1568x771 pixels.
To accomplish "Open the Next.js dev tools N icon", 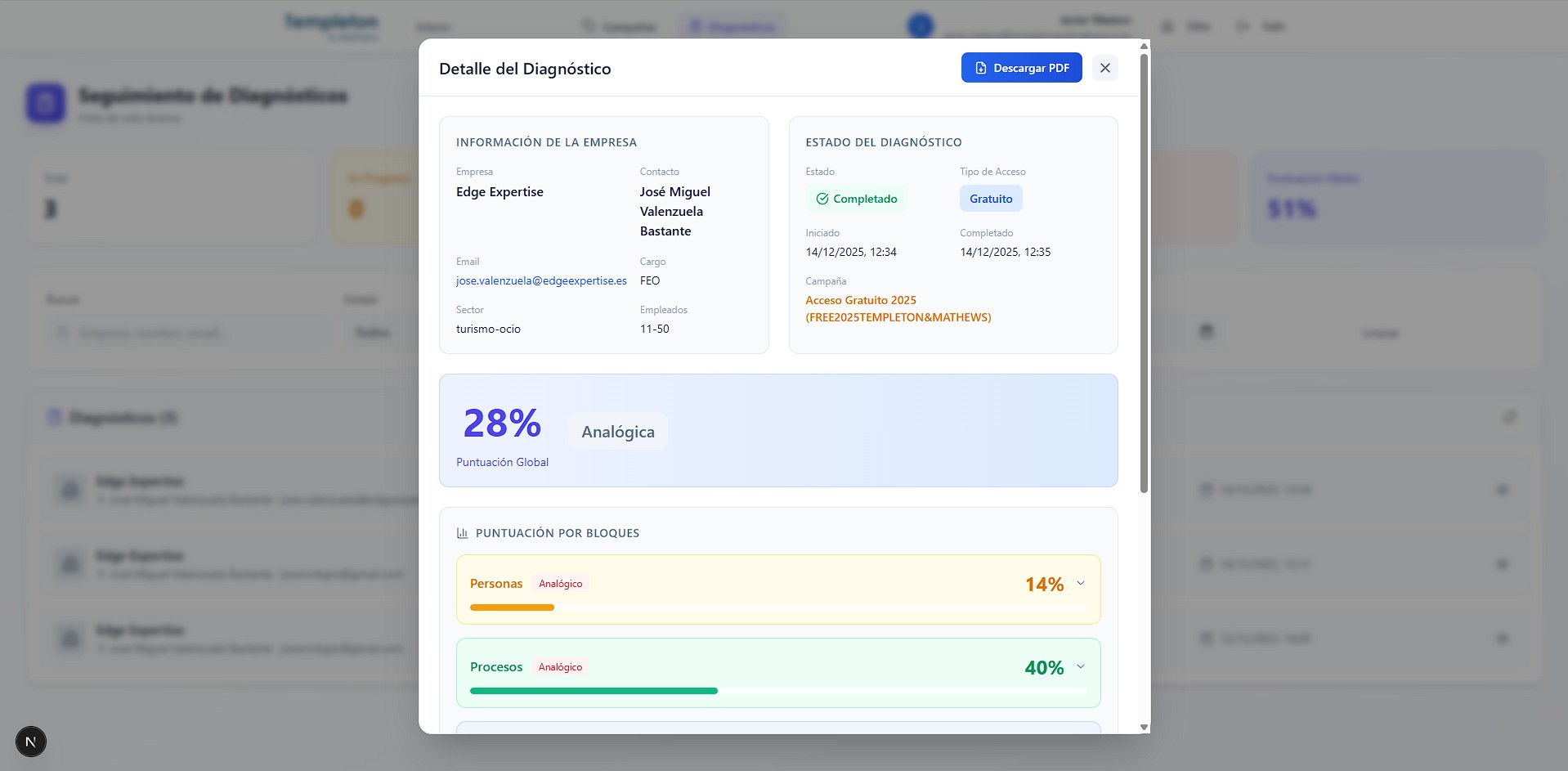I will coord(31,742).
